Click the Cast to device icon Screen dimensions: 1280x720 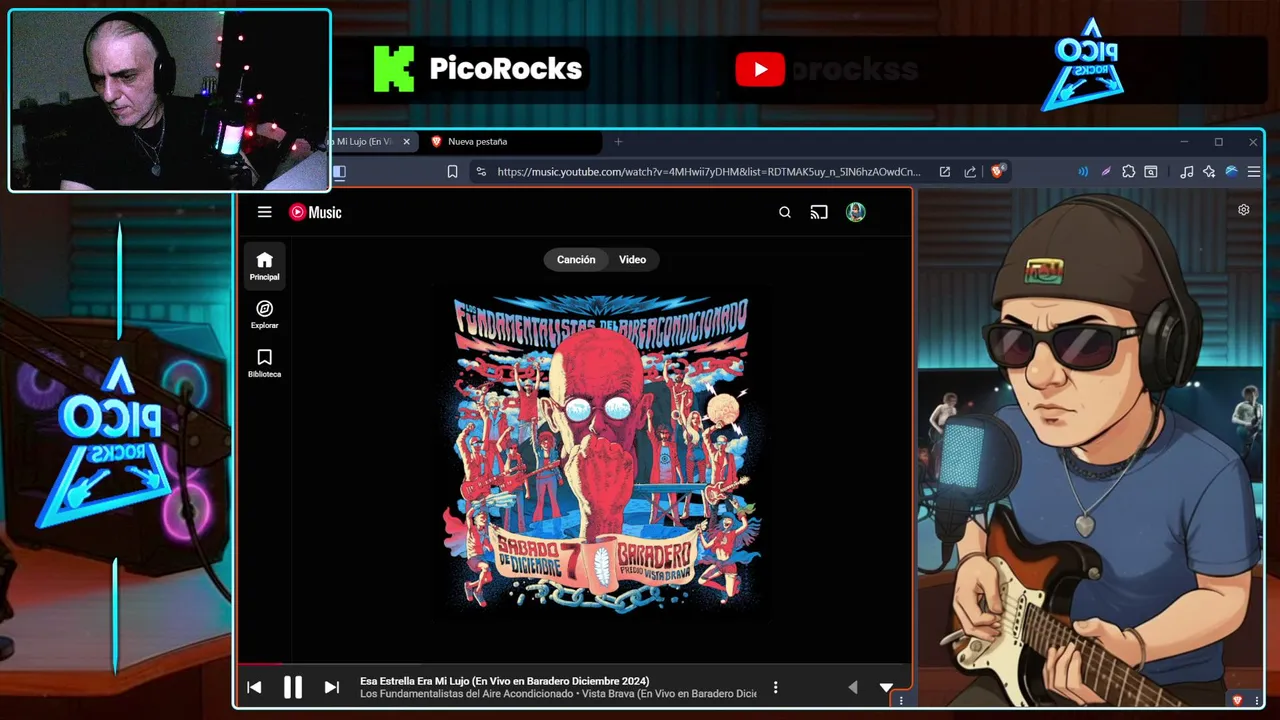click(819, 212)
